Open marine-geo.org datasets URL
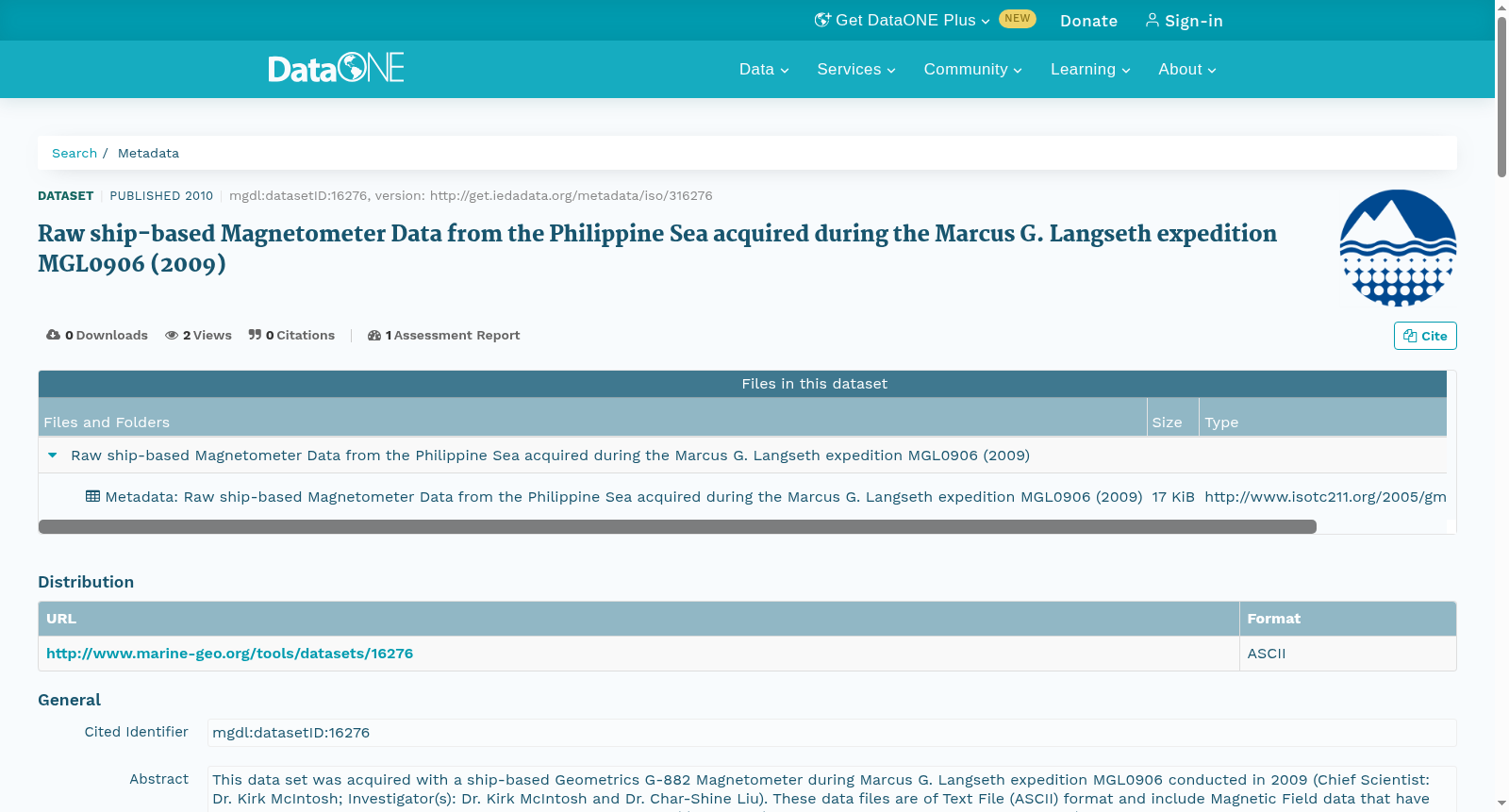 coord(229,654)
